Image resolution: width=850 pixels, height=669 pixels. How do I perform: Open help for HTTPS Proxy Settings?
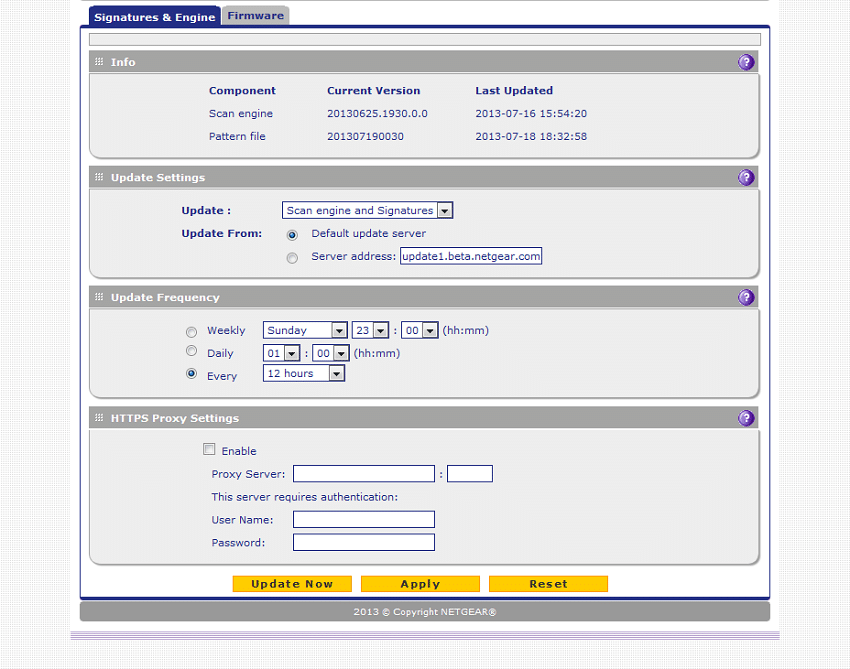(746, 418)
